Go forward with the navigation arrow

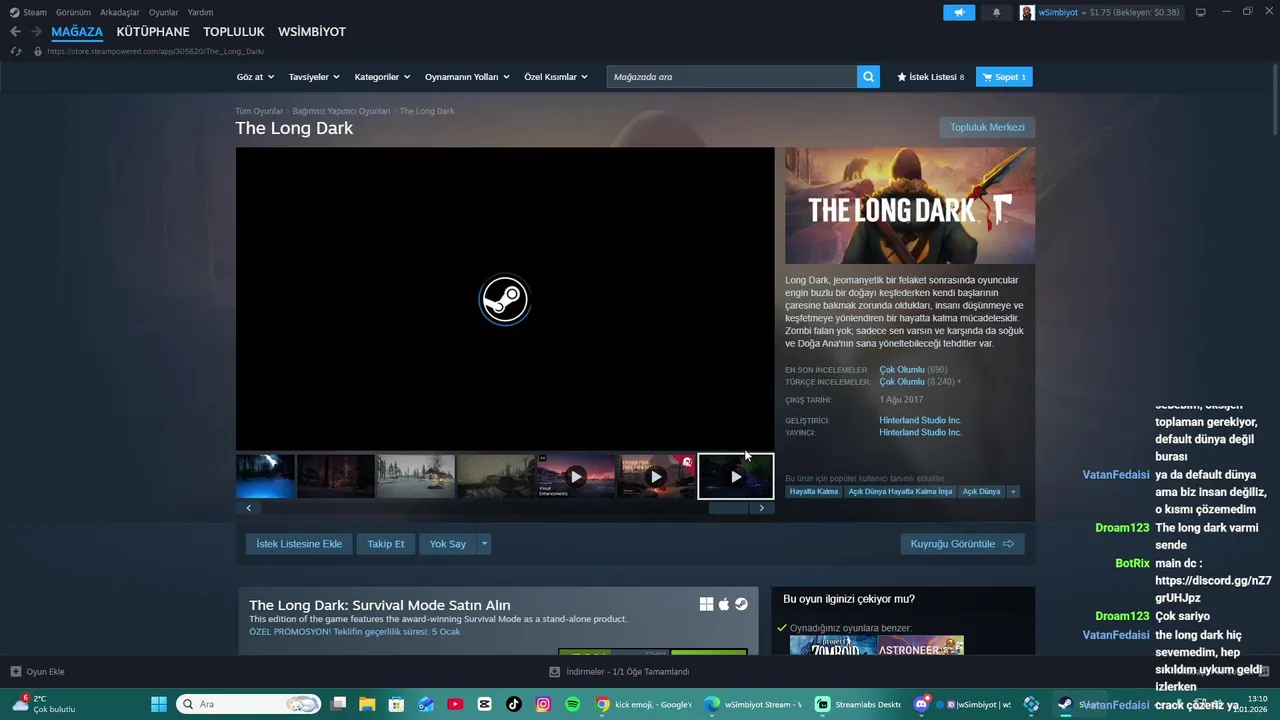pos(36,32)
